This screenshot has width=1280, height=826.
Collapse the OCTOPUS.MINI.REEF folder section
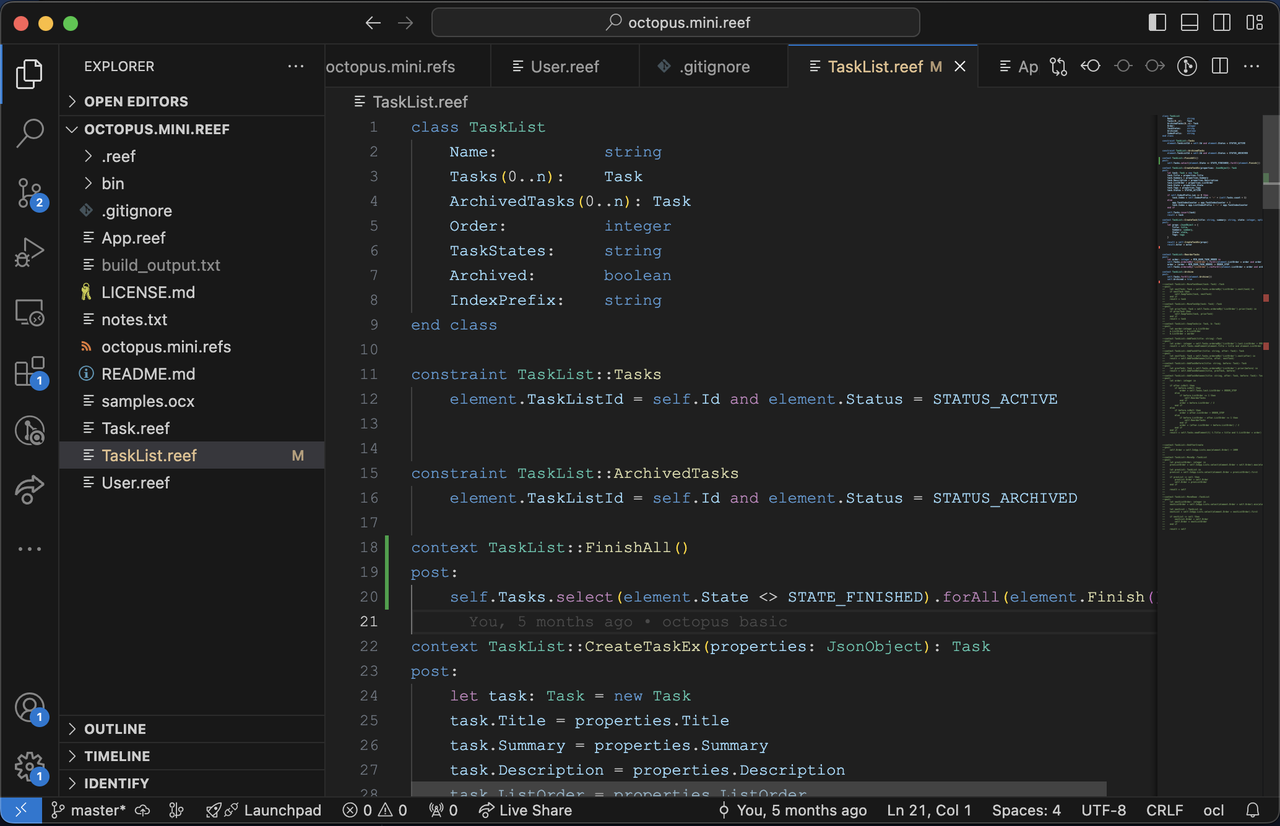(x=192, y=129)
